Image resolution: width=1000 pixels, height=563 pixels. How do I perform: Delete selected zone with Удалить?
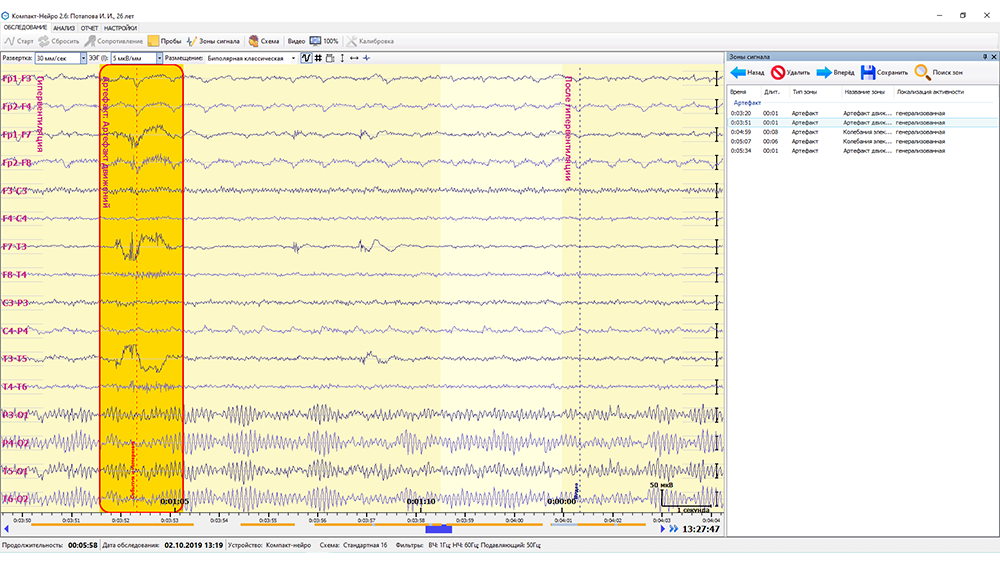pyautogui.click(x=790, y=73)
